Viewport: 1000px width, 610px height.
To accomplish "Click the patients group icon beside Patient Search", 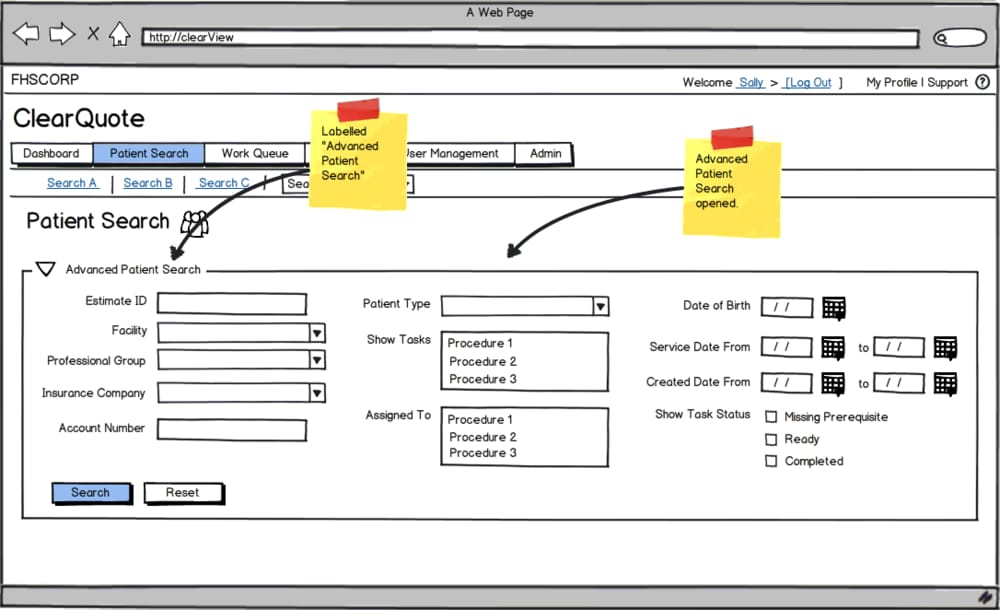I will pos(194,223).
